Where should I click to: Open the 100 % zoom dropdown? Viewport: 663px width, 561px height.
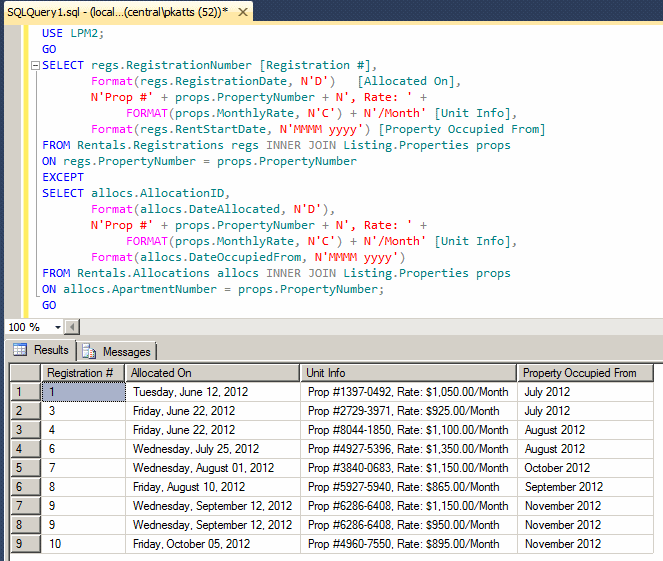tap(58, 327)
